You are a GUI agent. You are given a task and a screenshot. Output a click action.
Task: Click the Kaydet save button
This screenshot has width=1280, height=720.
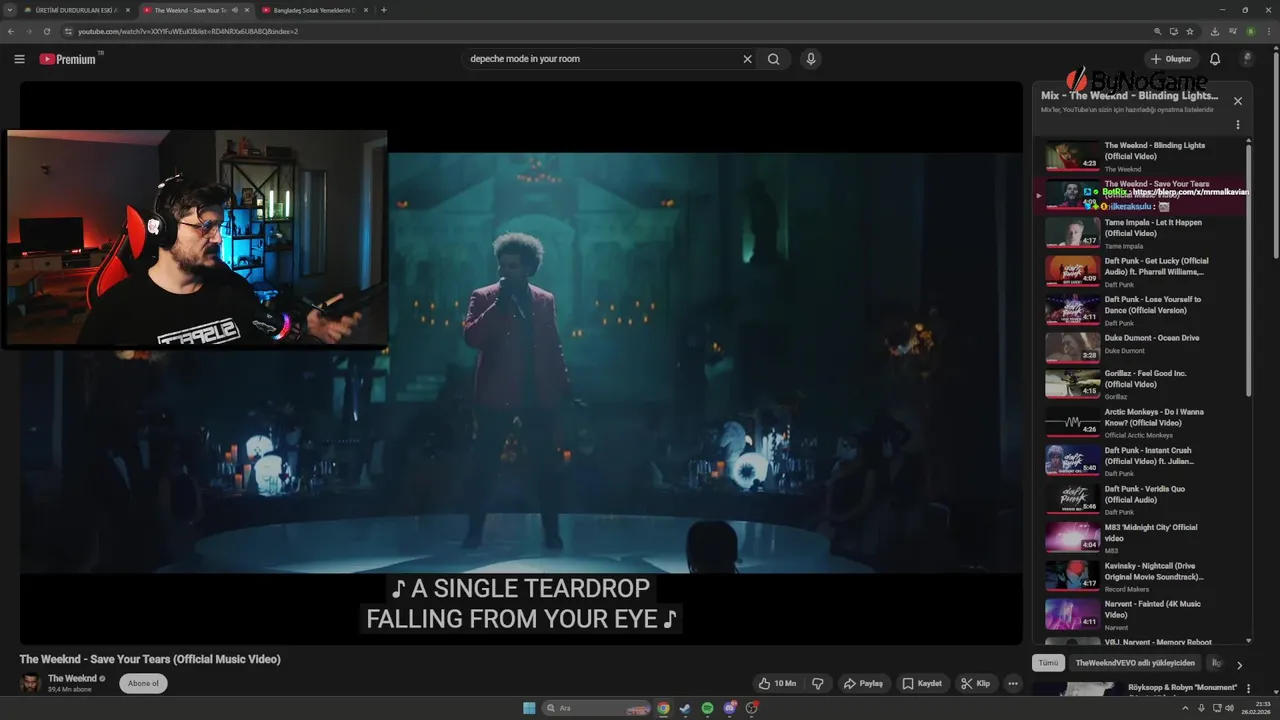922,684
